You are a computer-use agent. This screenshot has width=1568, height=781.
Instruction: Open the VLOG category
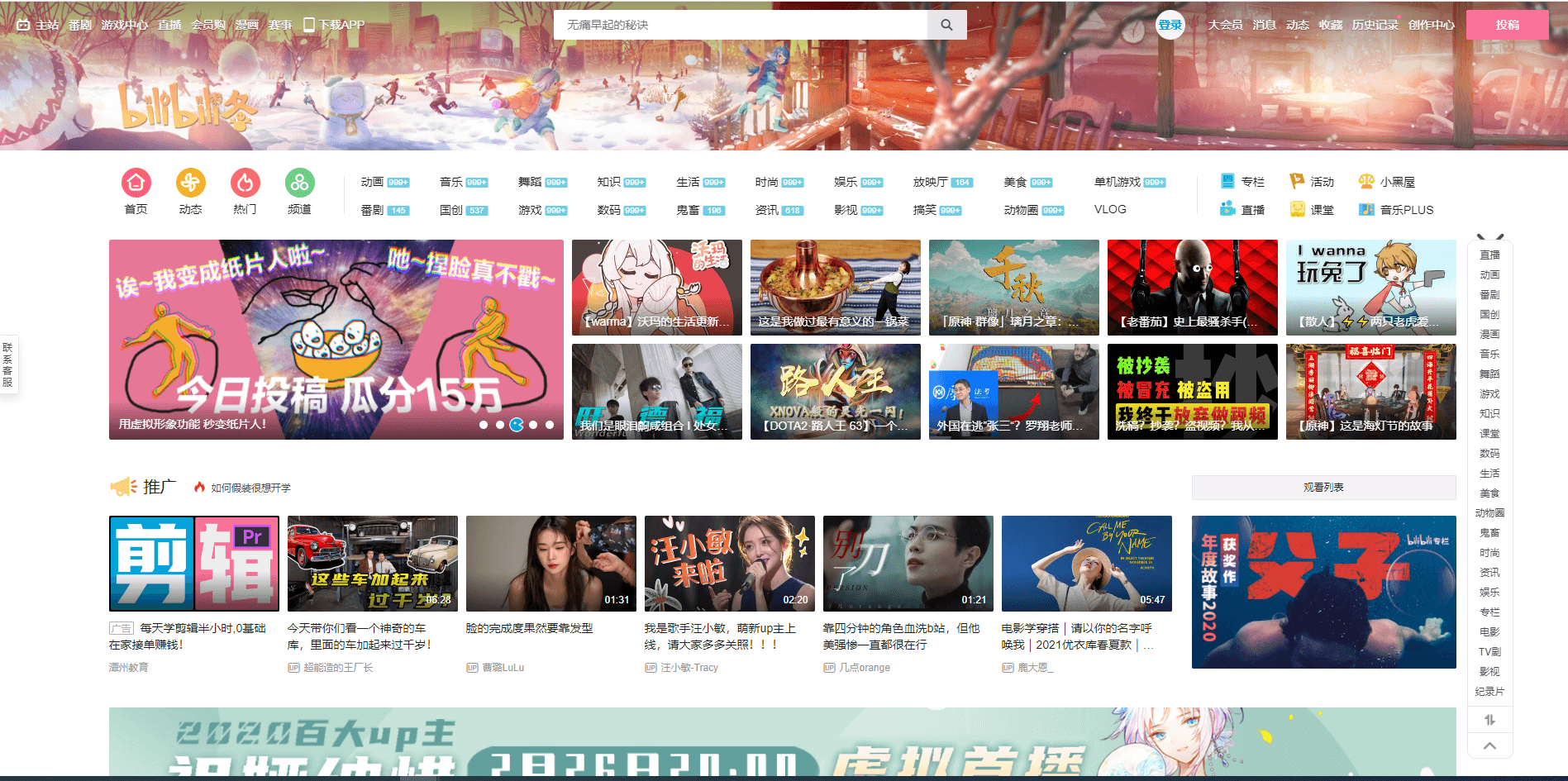pos(1110,209)
